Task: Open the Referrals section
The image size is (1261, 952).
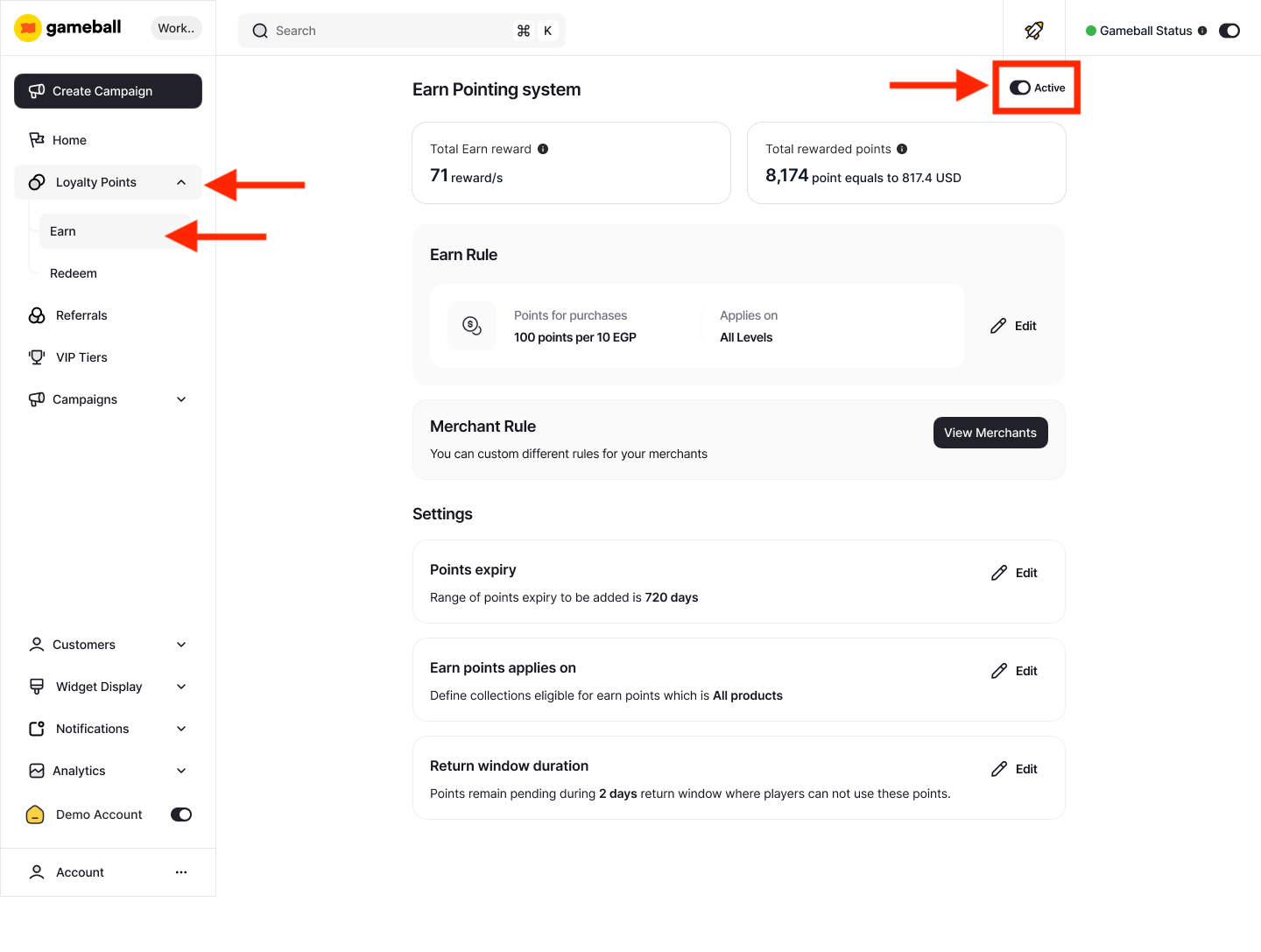Action: 81,315
